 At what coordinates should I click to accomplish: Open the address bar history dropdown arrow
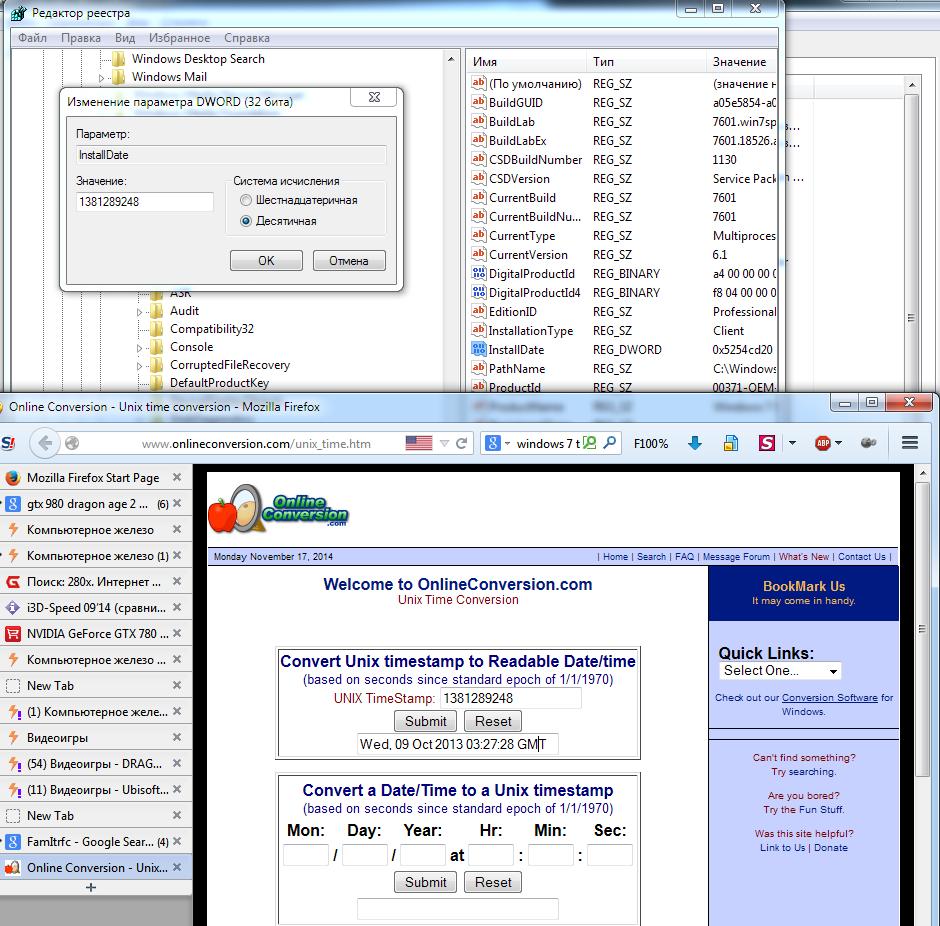(x=444, y=444)
